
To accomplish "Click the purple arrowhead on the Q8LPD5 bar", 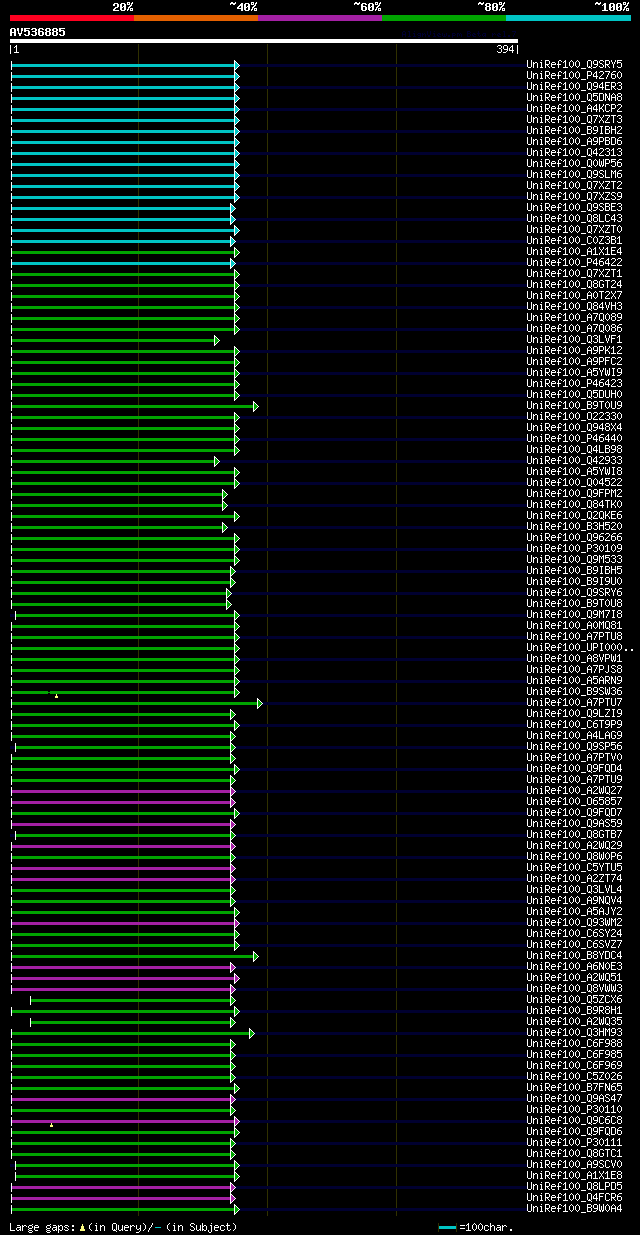I will (x=233, y=1187).
